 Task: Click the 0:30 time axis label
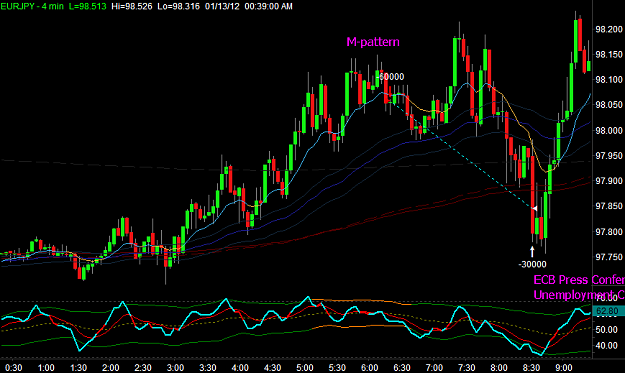(x=13, y=367)
